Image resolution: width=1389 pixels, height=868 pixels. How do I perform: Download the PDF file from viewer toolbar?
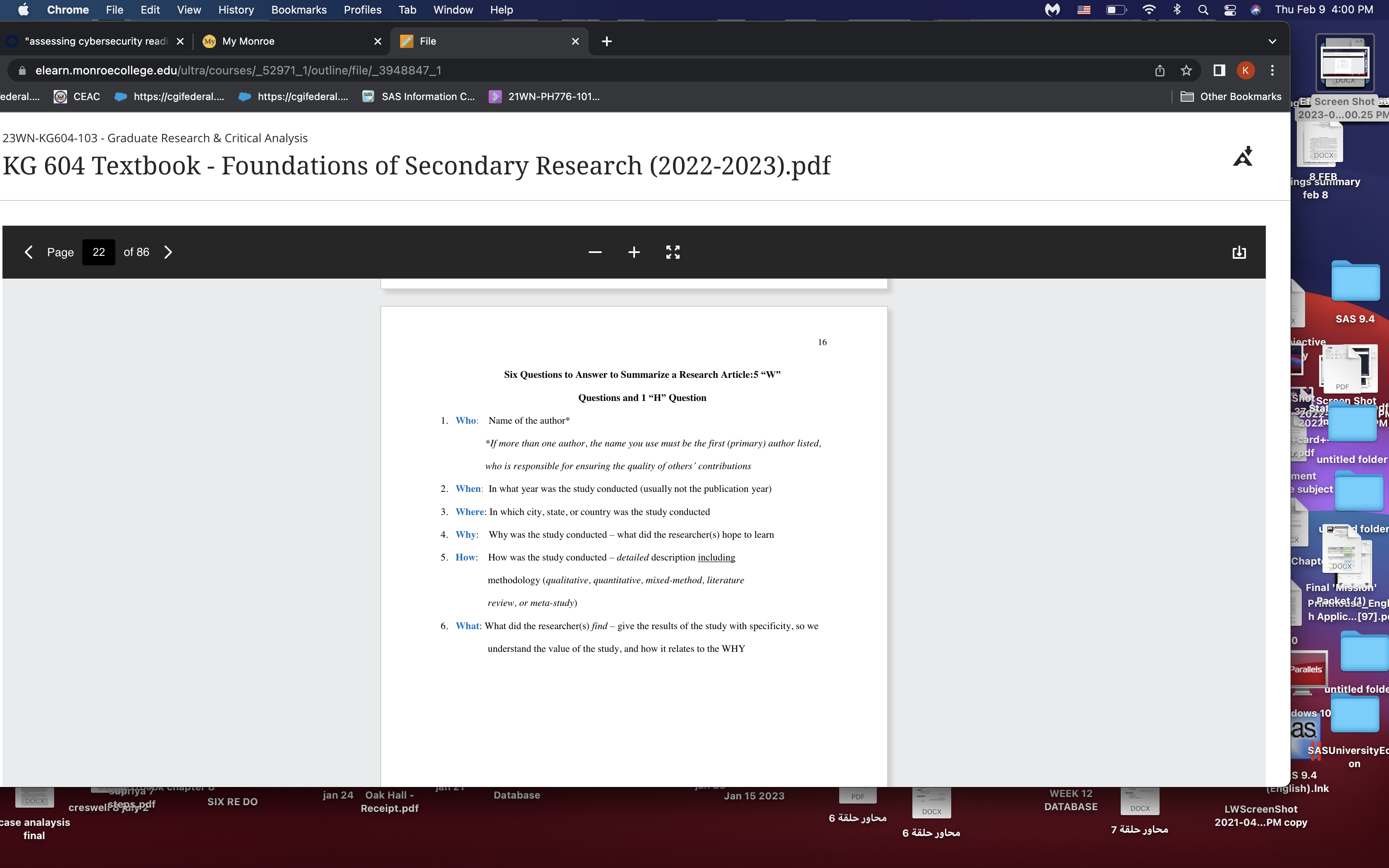1239,253
